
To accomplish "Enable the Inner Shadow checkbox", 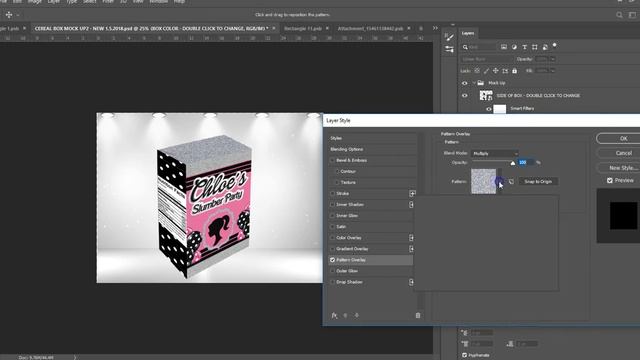I will tap(332, 204).
